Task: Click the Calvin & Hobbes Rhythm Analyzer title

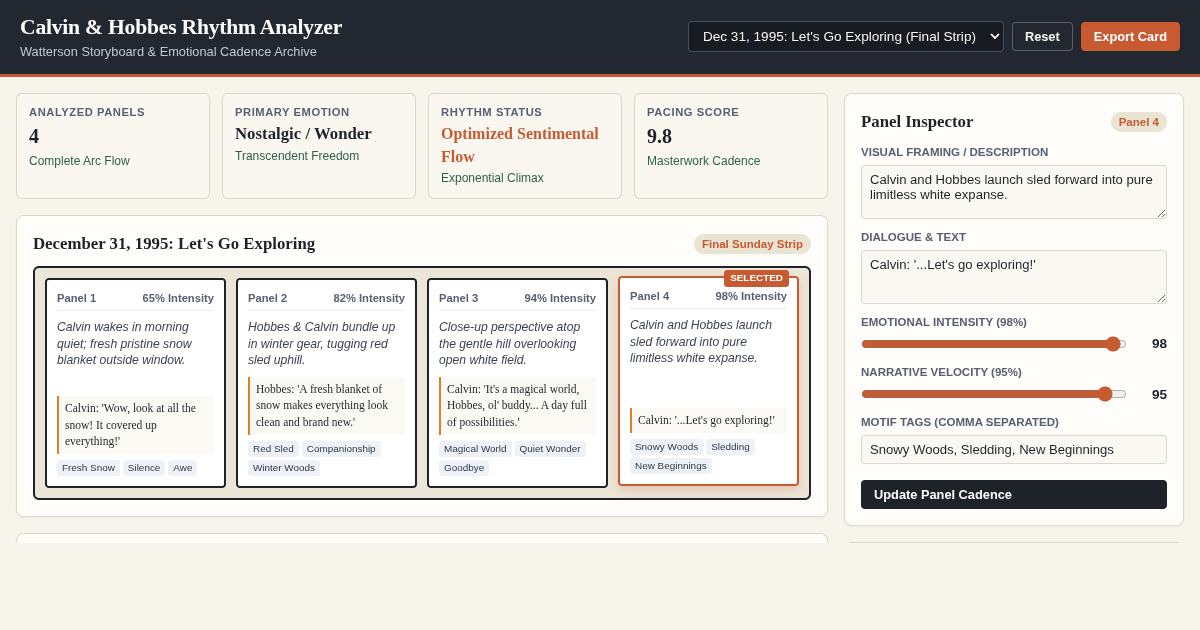Action: click(181, 27)
